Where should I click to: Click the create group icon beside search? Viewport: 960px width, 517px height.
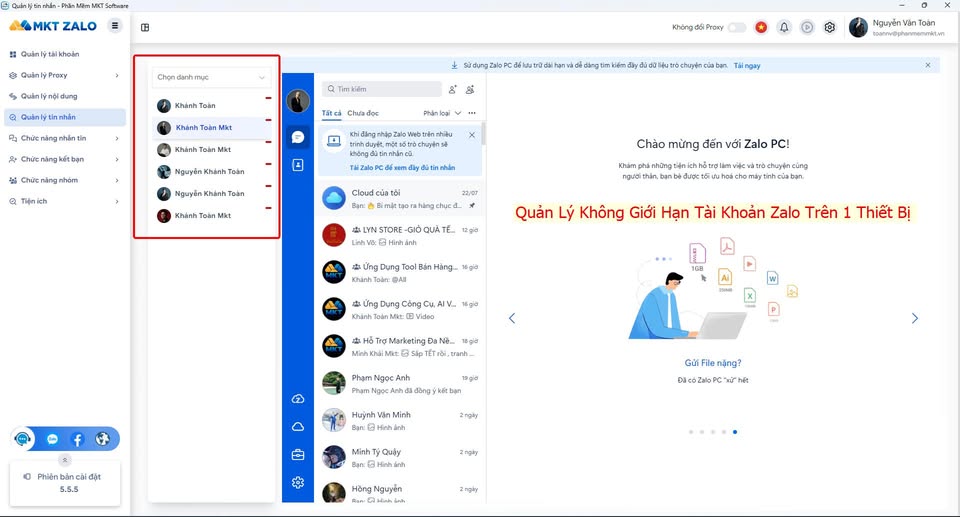pos(470,89)
